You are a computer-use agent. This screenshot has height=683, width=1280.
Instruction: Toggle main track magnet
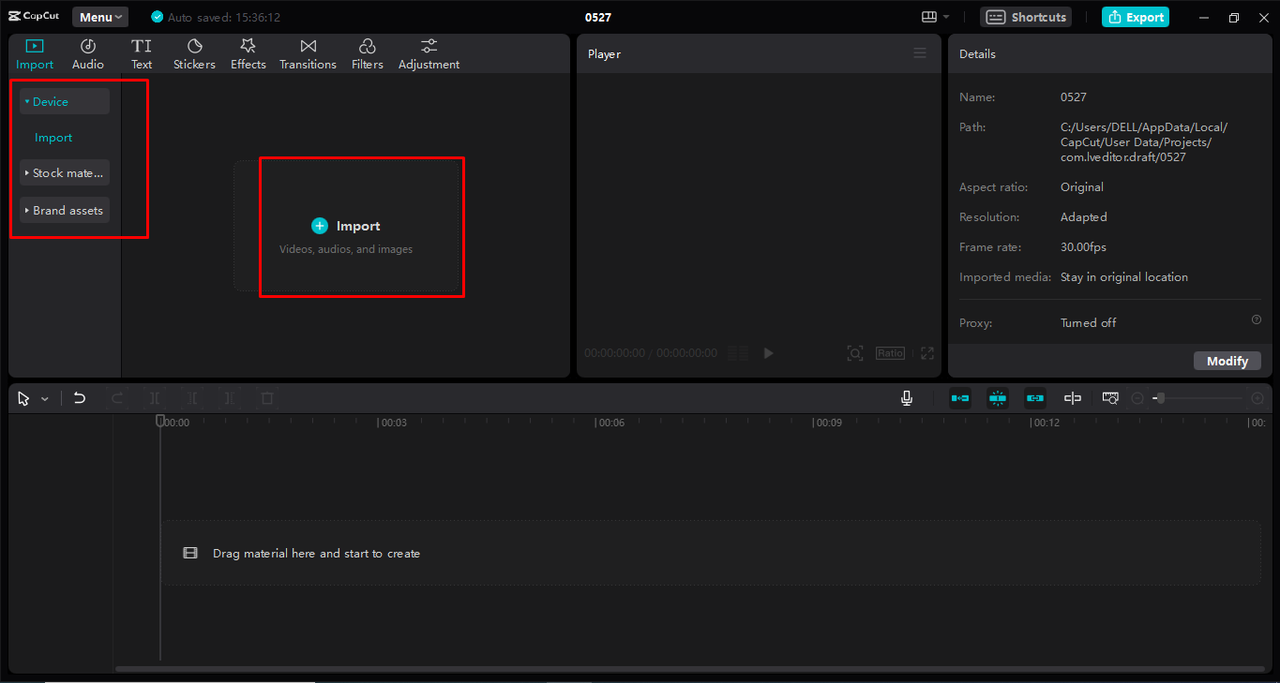tap(960, 398)
